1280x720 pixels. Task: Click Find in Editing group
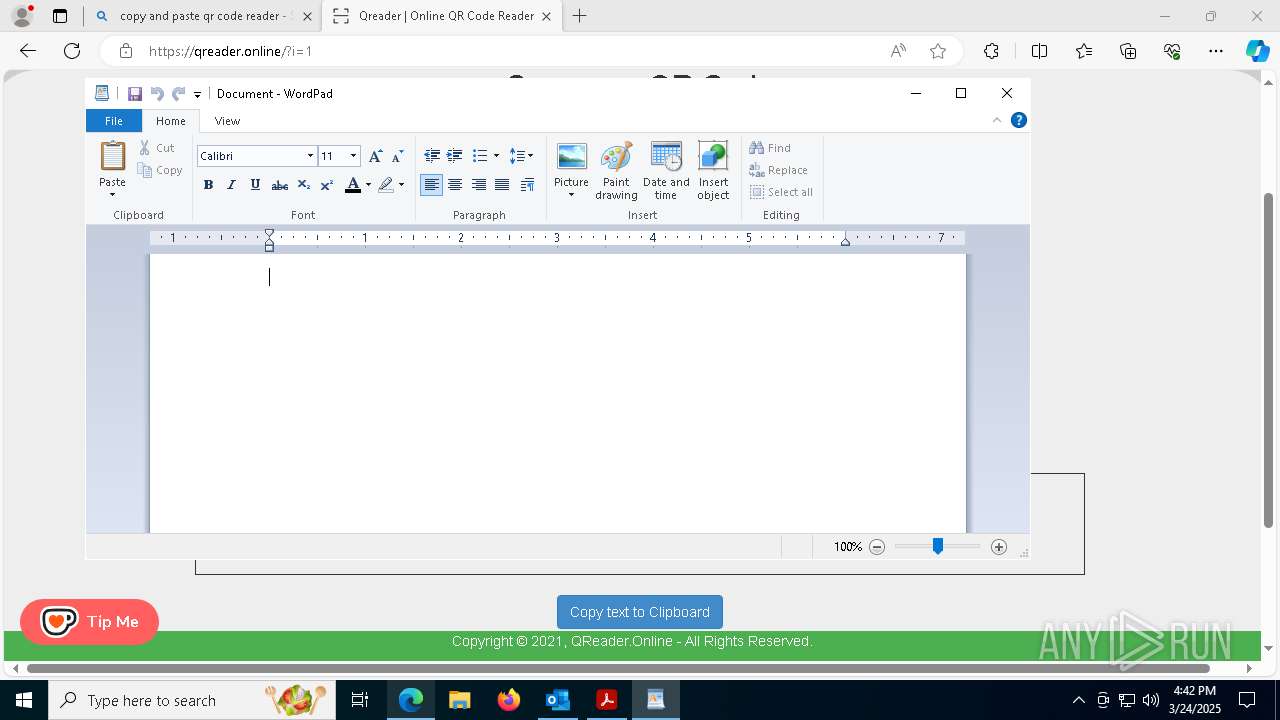click(x=770, y=148)
